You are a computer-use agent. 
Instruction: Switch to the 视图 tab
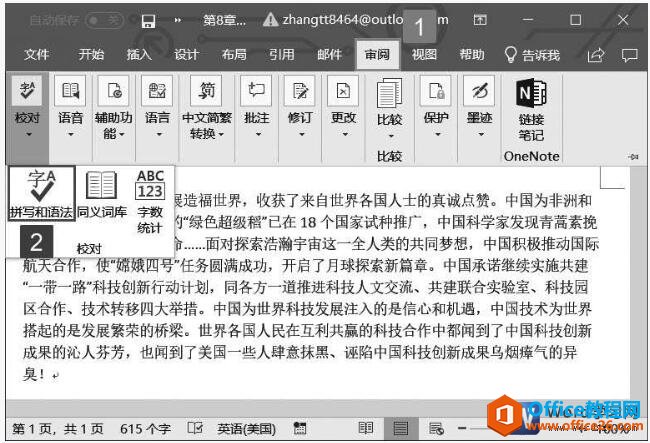coord(424,54)
